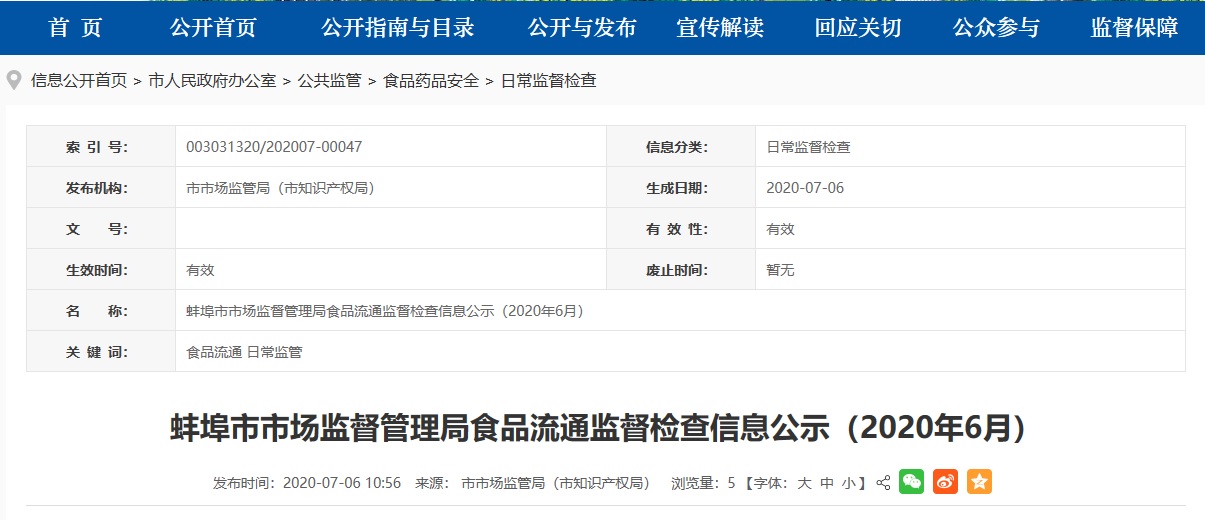The image size is (1205, 520).
Task: Set font size to 大 (large)
Action: (803, 483)
